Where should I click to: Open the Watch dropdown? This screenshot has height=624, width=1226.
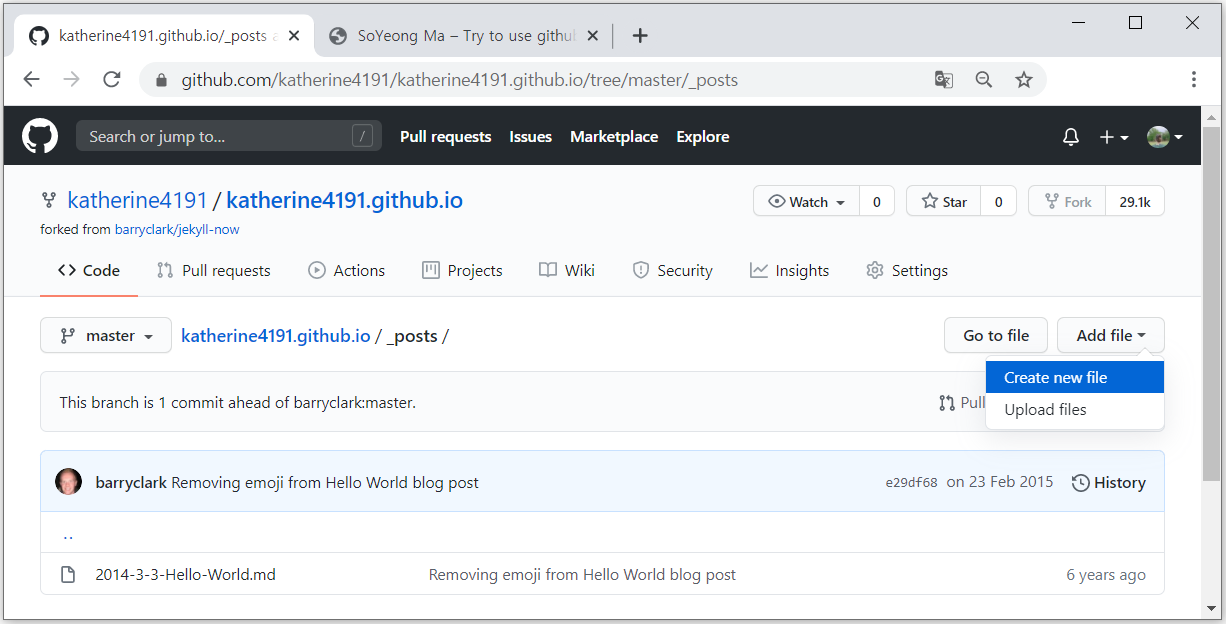pyautogui.click(x=807, y=202)
